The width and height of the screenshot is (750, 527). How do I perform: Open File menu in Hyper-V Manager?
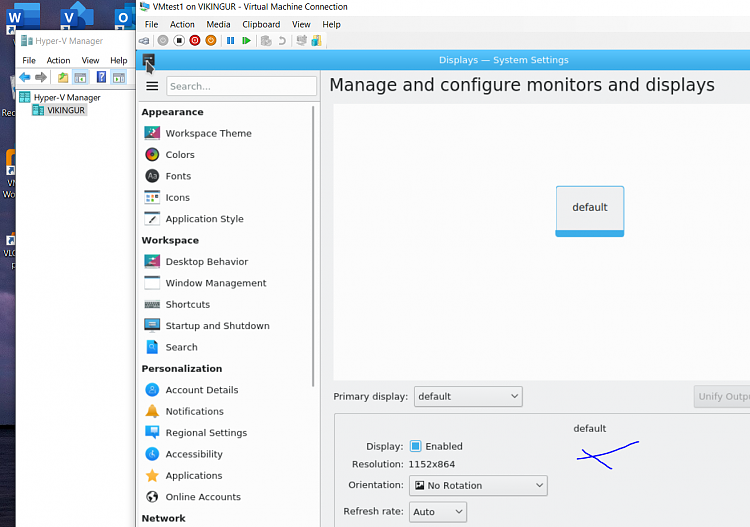29,60
